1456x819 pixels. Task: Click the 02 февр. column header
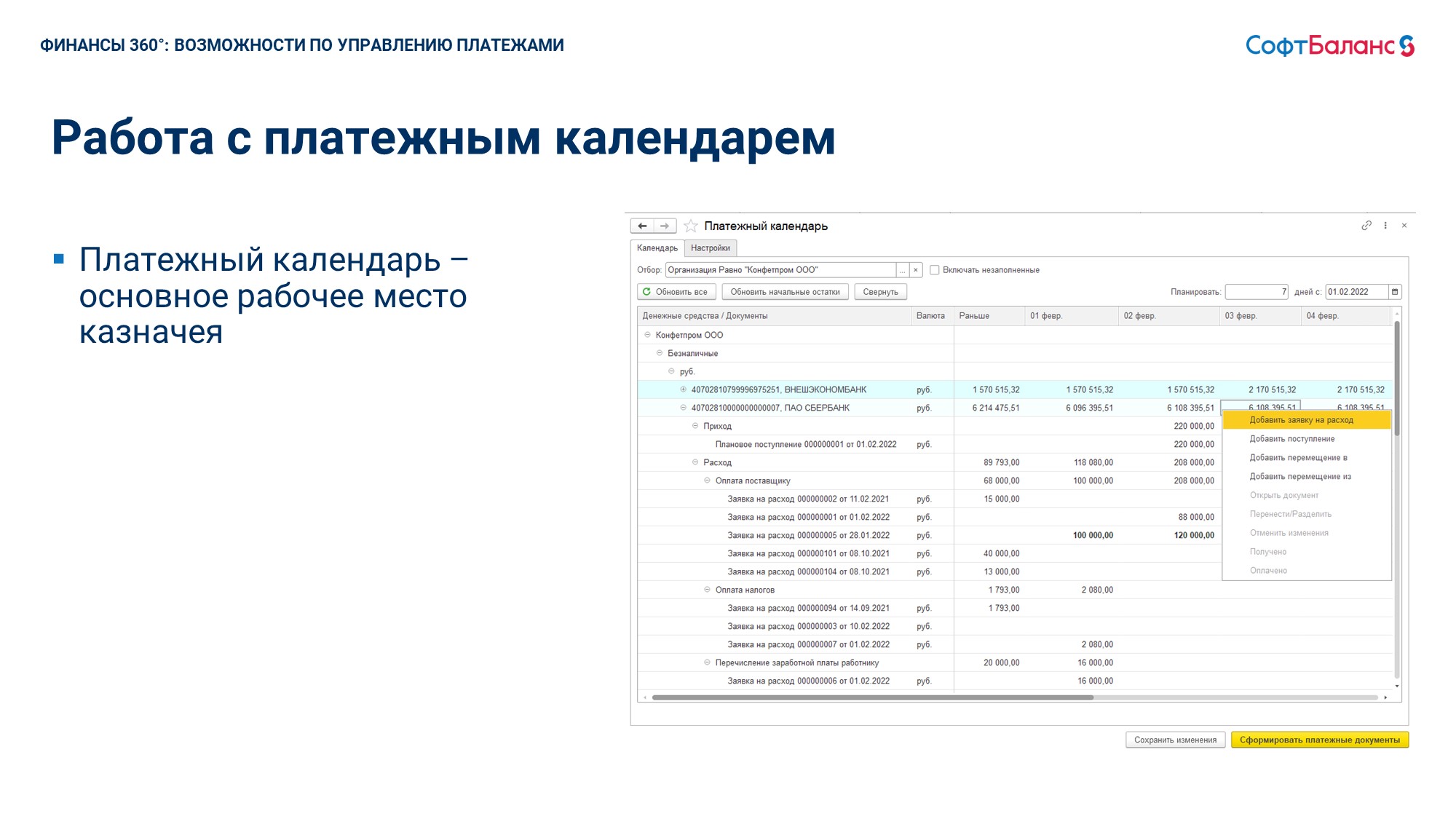1168,316
